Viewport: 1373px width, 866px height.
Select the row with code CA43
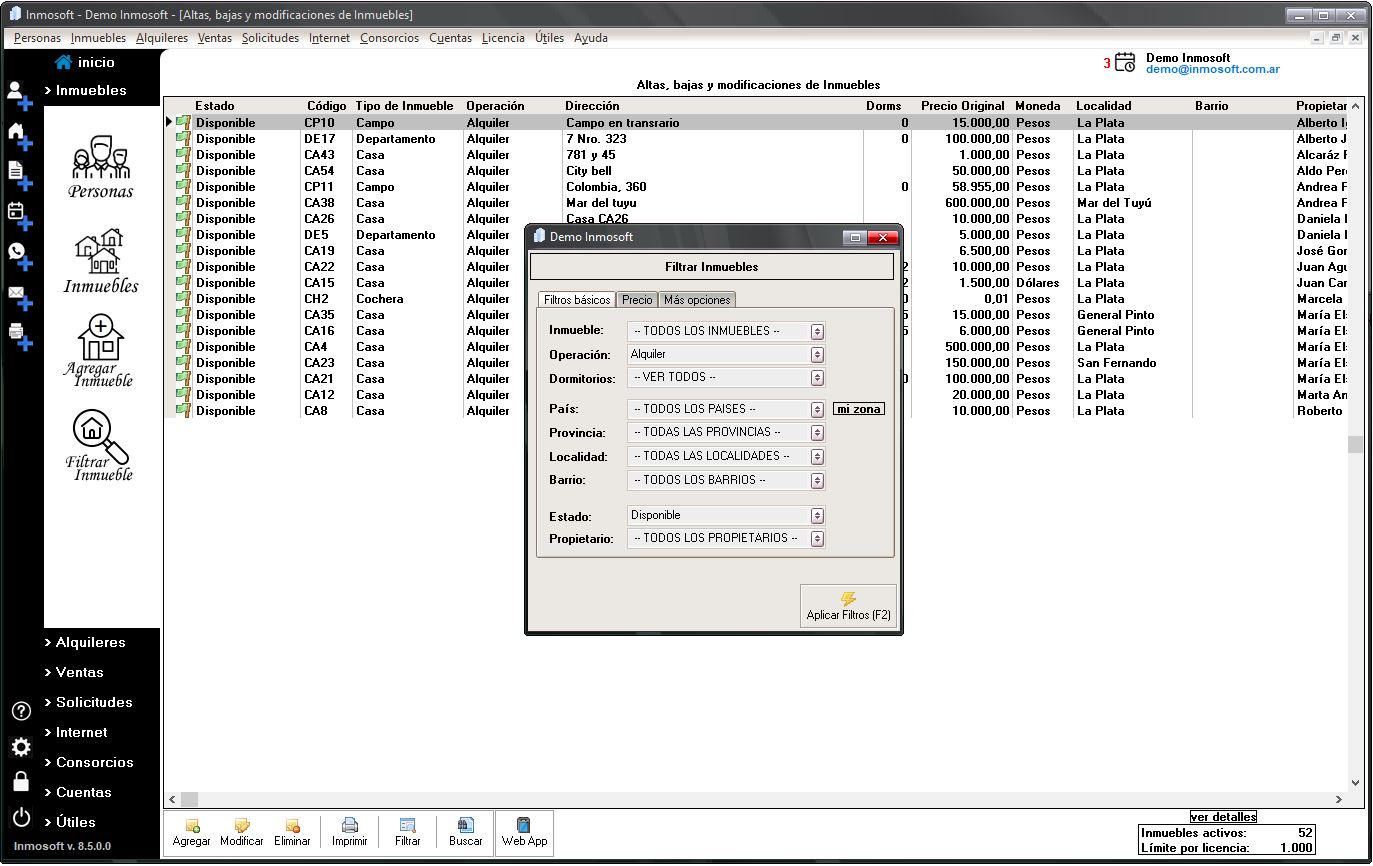755,155
